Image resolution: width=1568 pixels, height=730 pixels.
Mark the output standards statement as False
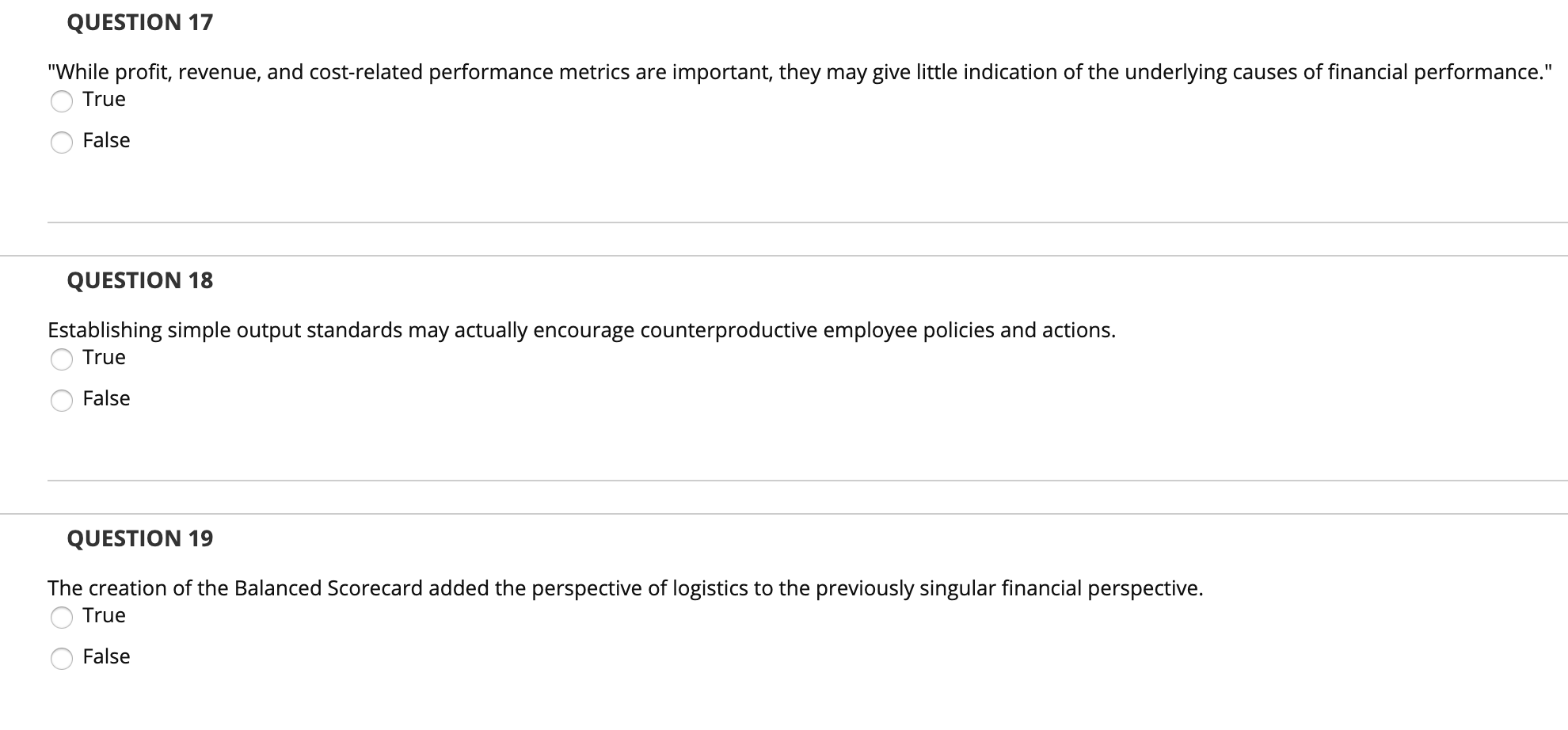click(62, 401)
